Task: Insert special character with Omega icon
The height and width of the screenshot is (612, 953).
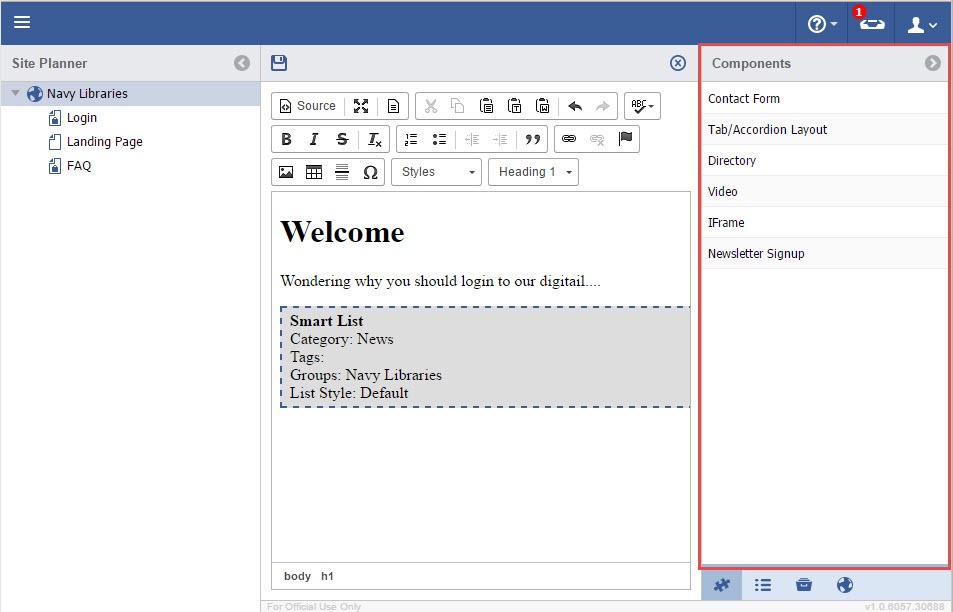Action: (370, 172)
